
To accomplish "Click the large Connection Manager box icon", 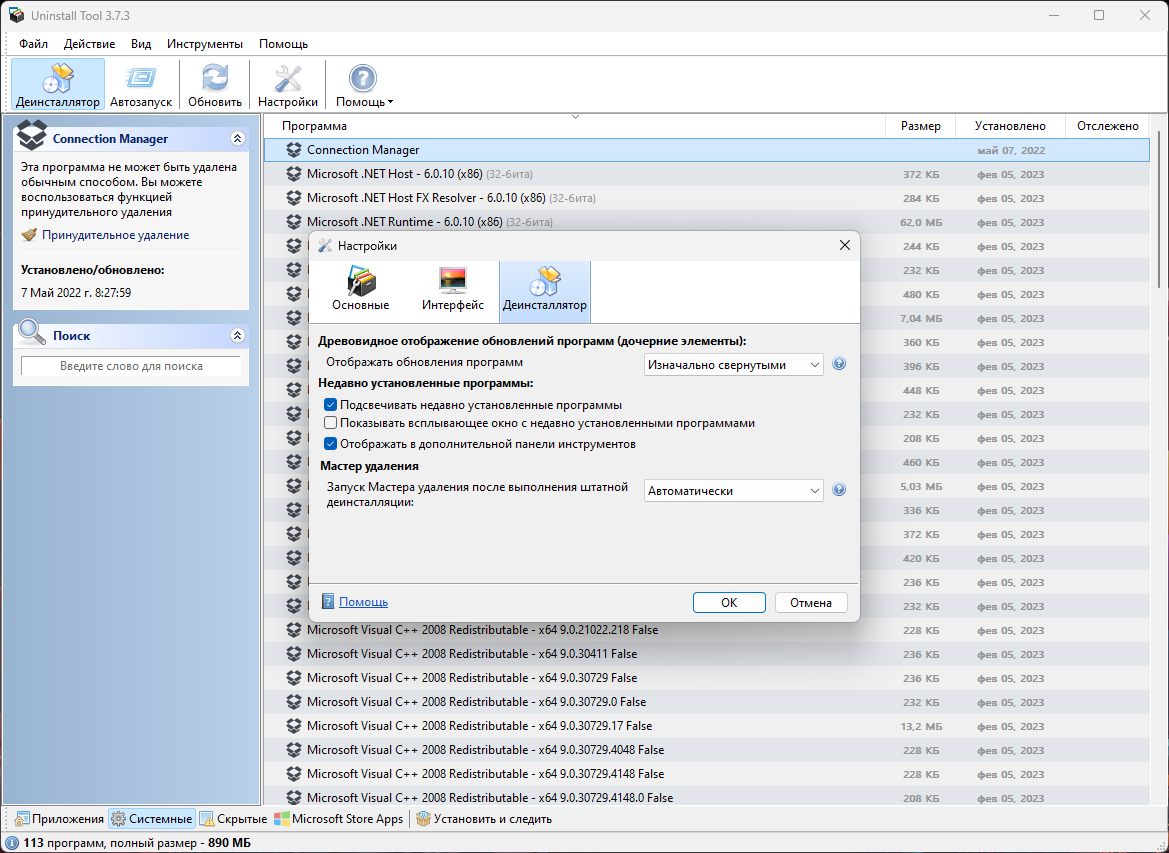I will click(x=31, y=134).
